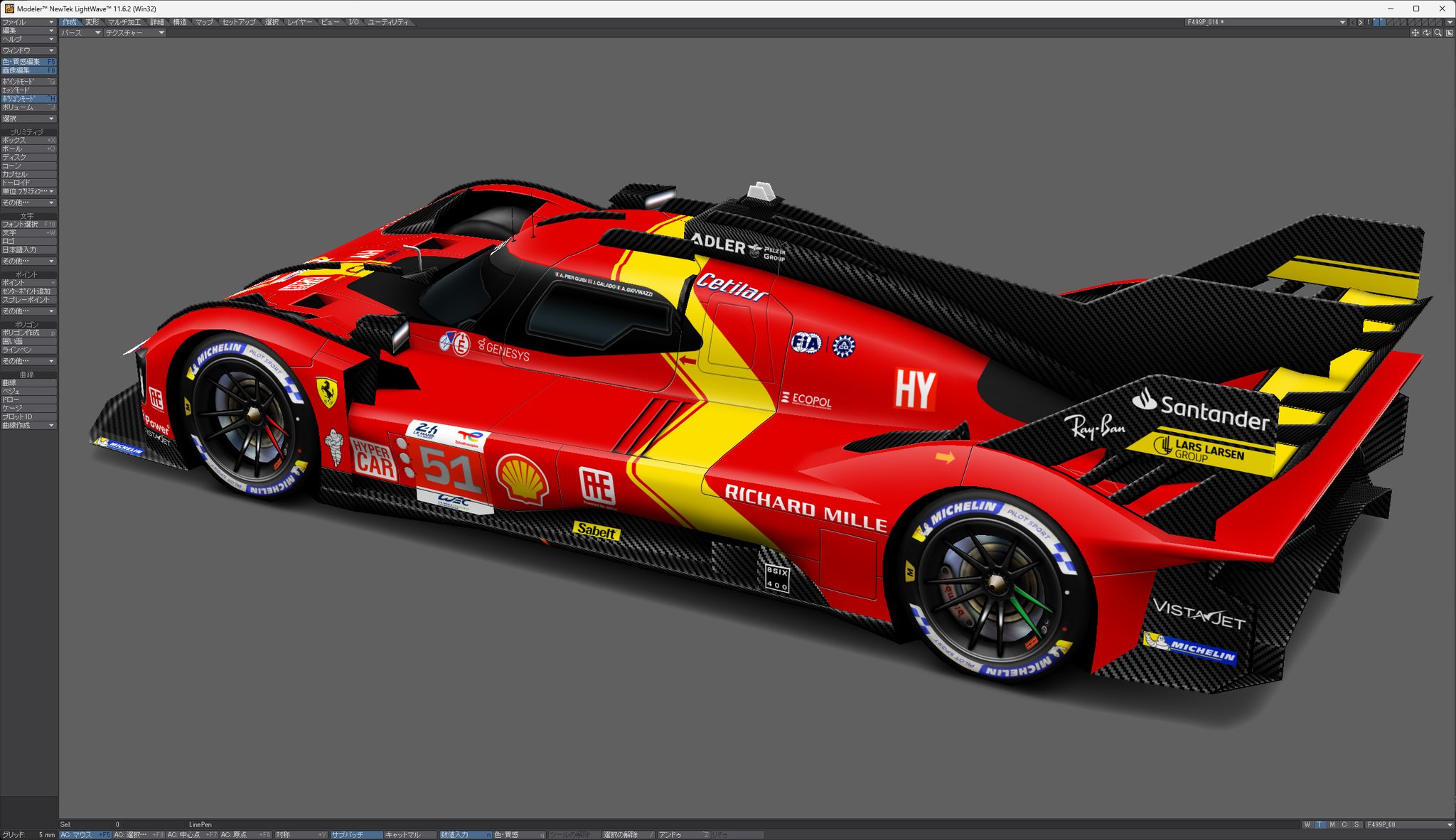Select the ディスク primitive tool
The height and width of the screenshot is (840, 1456).
click(x=28, y=157)
